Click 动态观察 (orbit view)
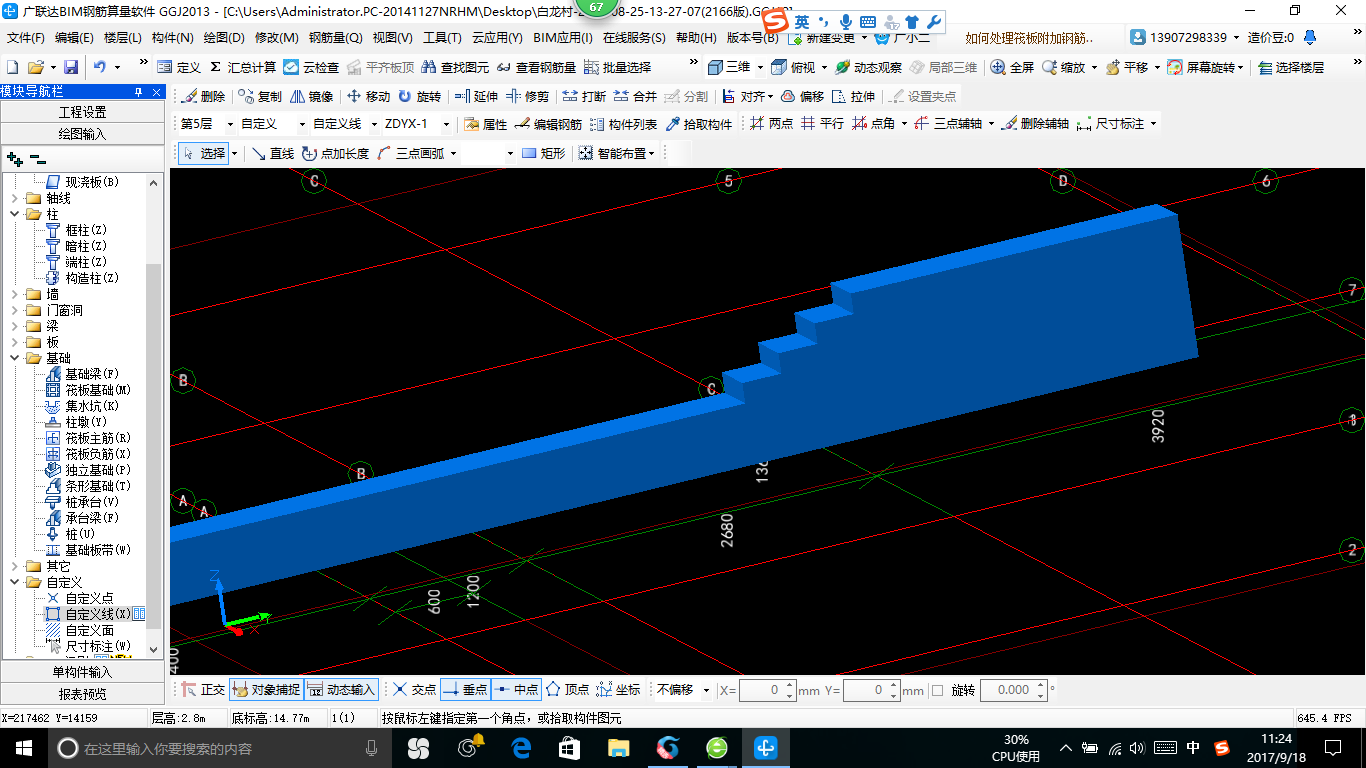Screen dimensions: 1366x768 click(x=868, y=67)
